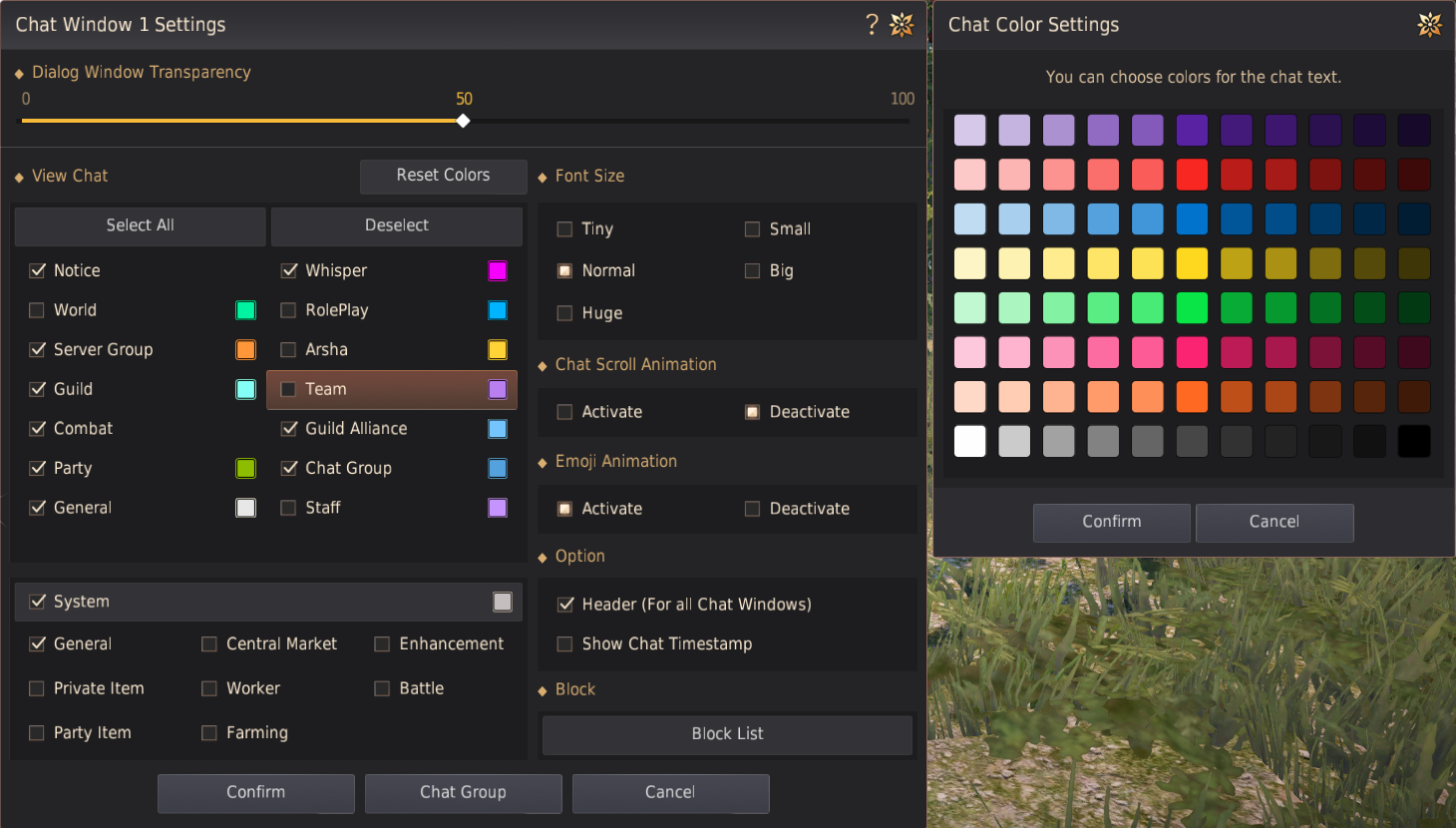Click the purple Team color square
The height and width of the screenshot is (828, 1456).
[x=498, y=389]
